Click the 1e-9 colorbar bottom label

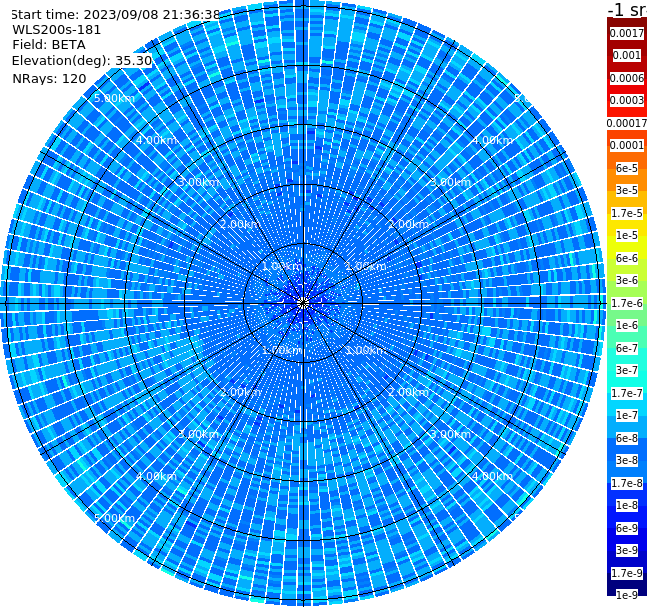(627, 595)
